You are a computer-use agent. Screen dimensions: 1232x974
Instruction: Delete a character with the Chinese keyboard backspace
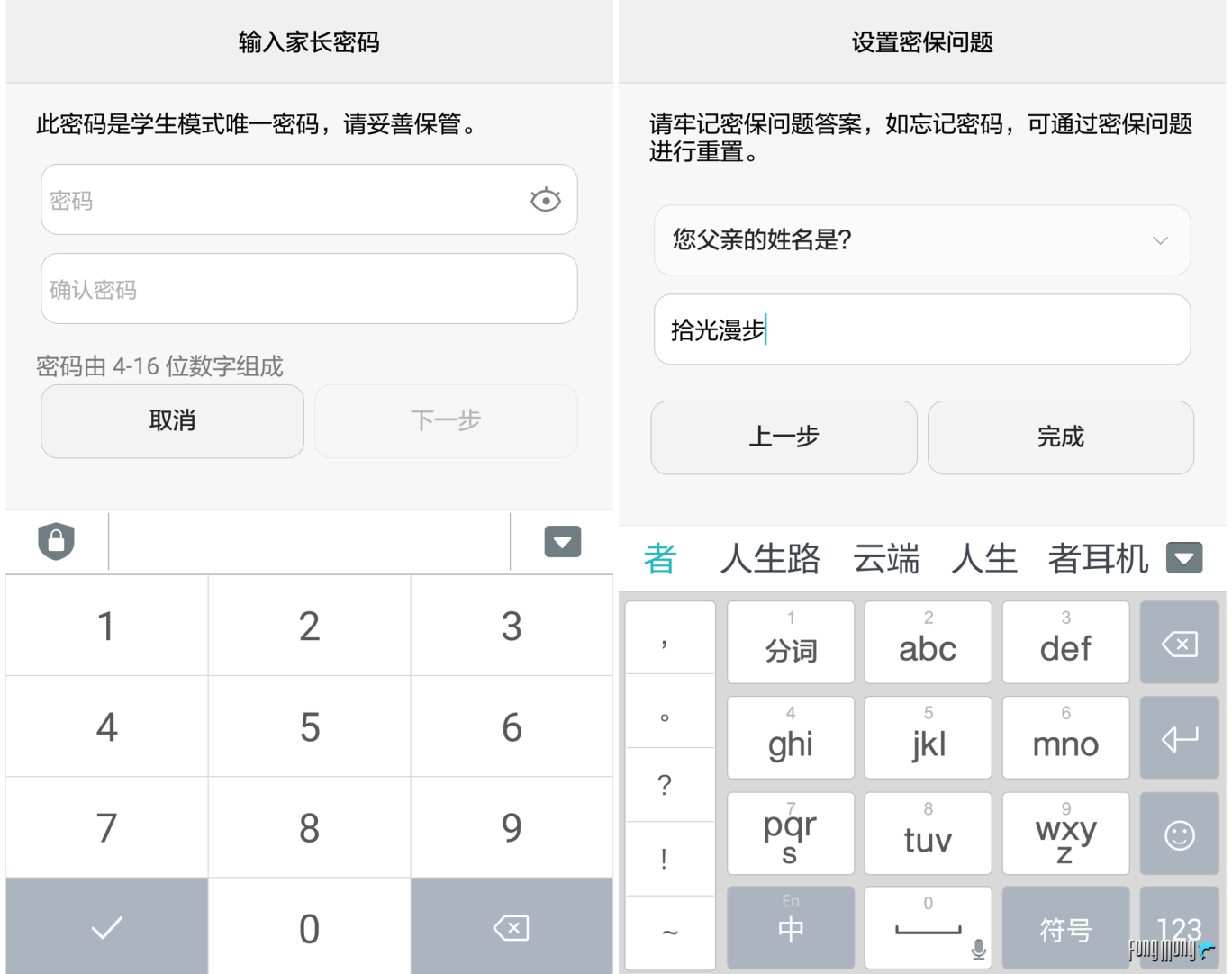tap(1179, 644)
